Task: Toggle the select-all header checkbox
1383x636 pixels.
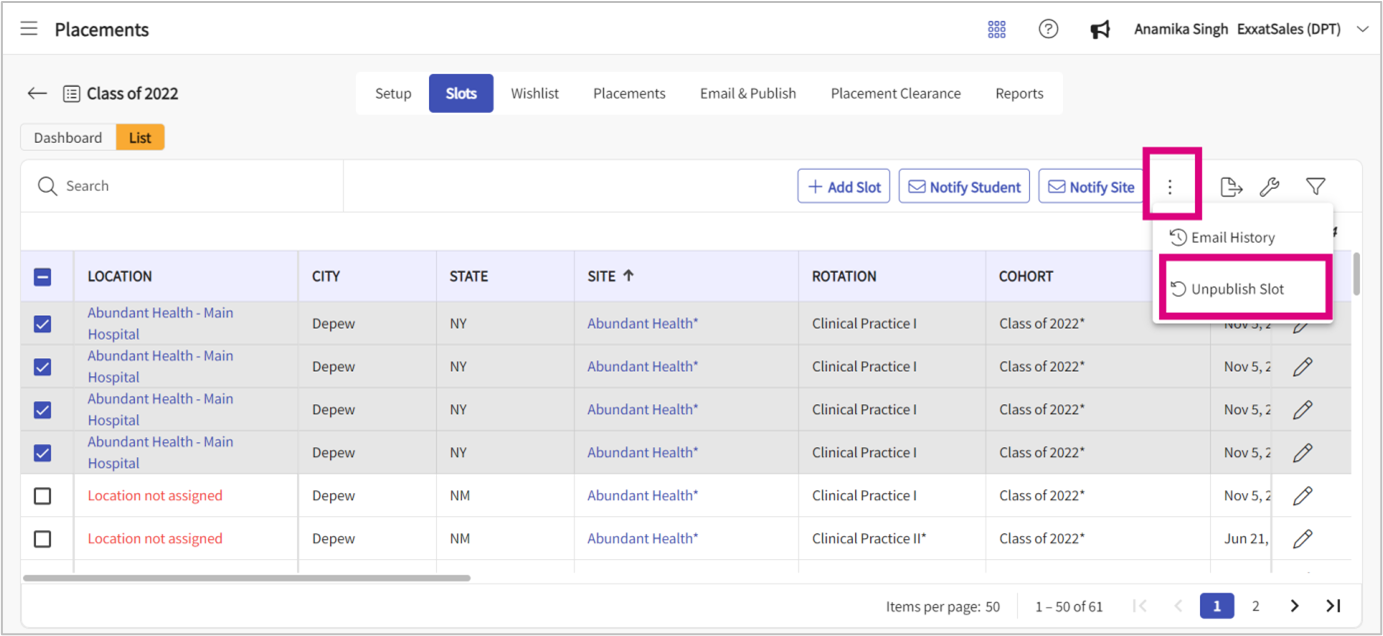Action: [43, 277]
